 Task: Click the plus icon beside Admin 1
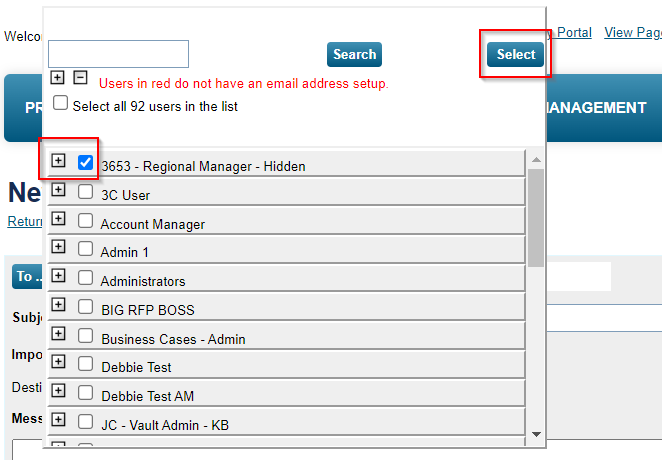pos(58,247)
